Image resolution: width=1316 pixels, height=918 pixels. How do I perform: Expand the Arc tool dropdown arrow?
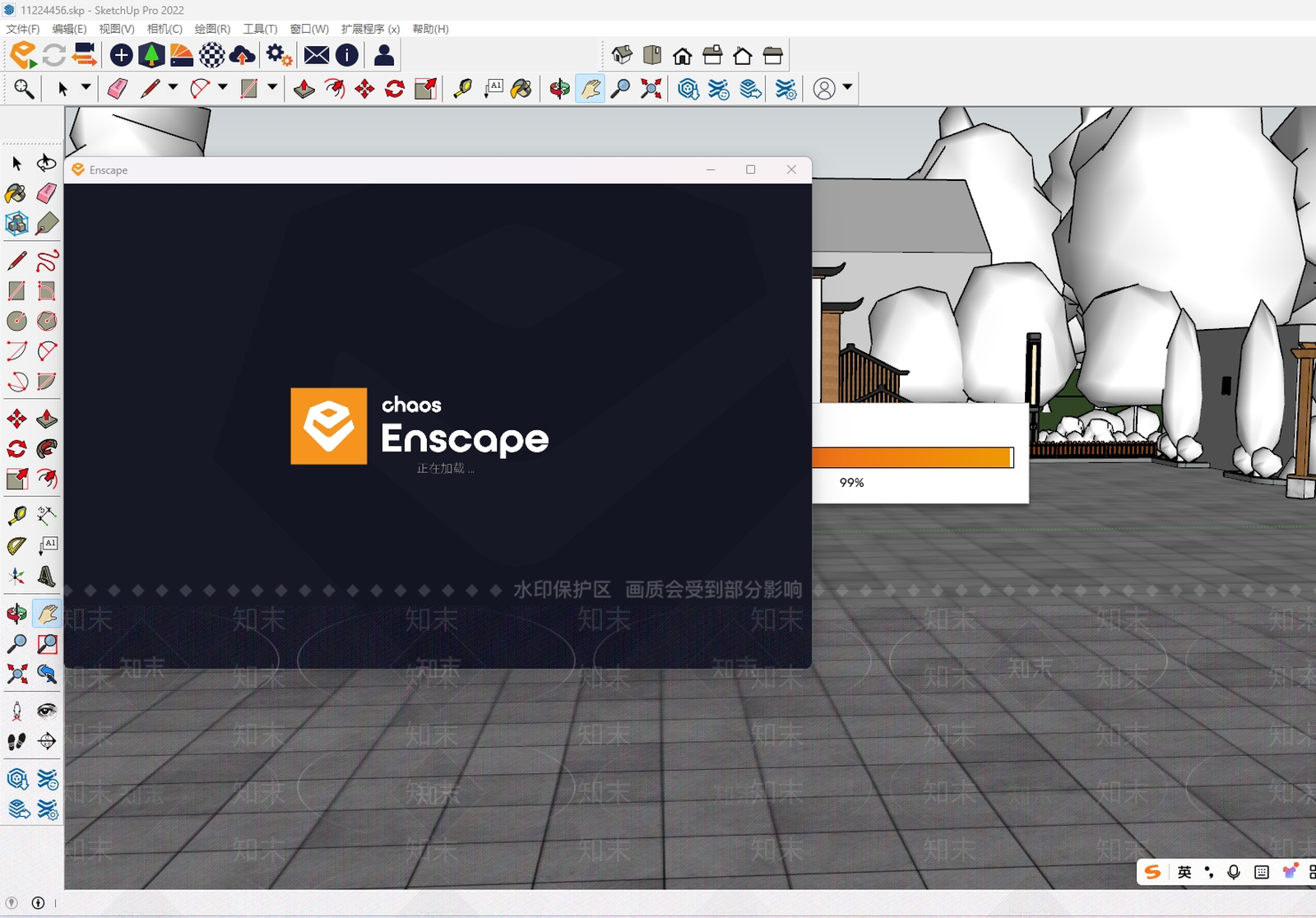click(223, 87)
